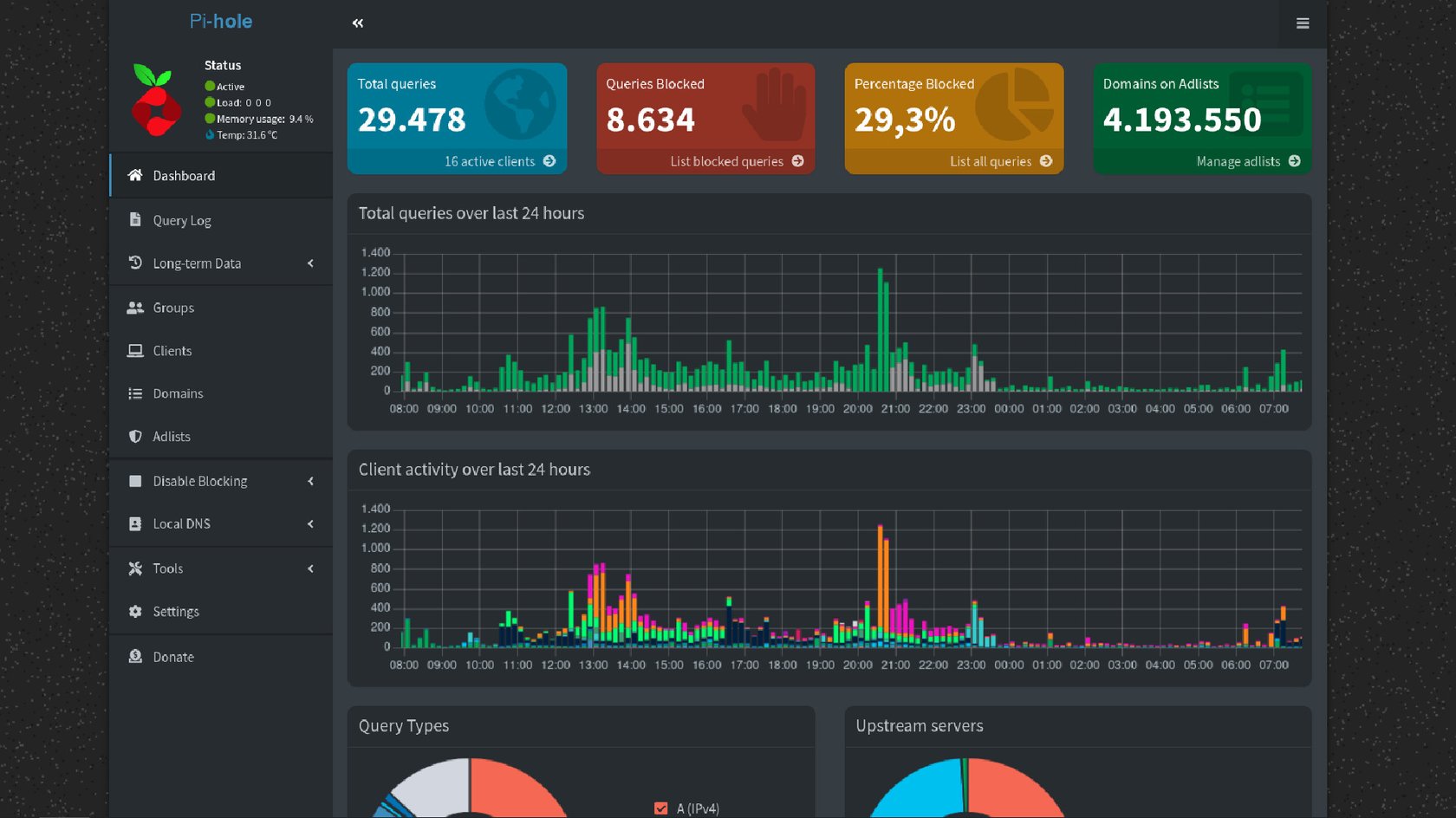Click Client activity over last 24 hours heading
The width and height of the screenshot is (1456, 818).
point(474,470)
